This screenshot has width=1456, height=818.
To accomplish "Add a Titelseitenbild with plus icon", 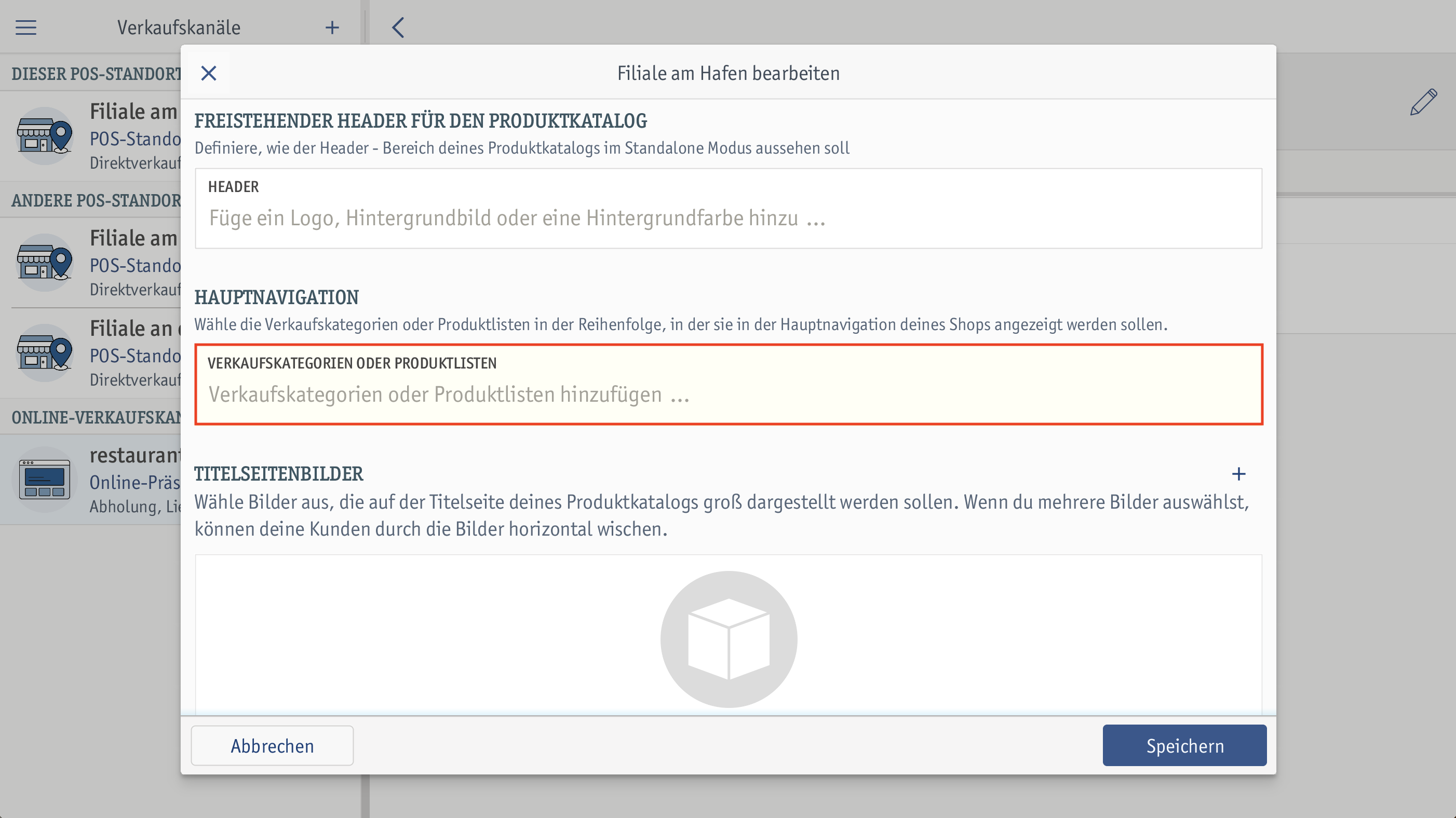I will click(1238, 473).
